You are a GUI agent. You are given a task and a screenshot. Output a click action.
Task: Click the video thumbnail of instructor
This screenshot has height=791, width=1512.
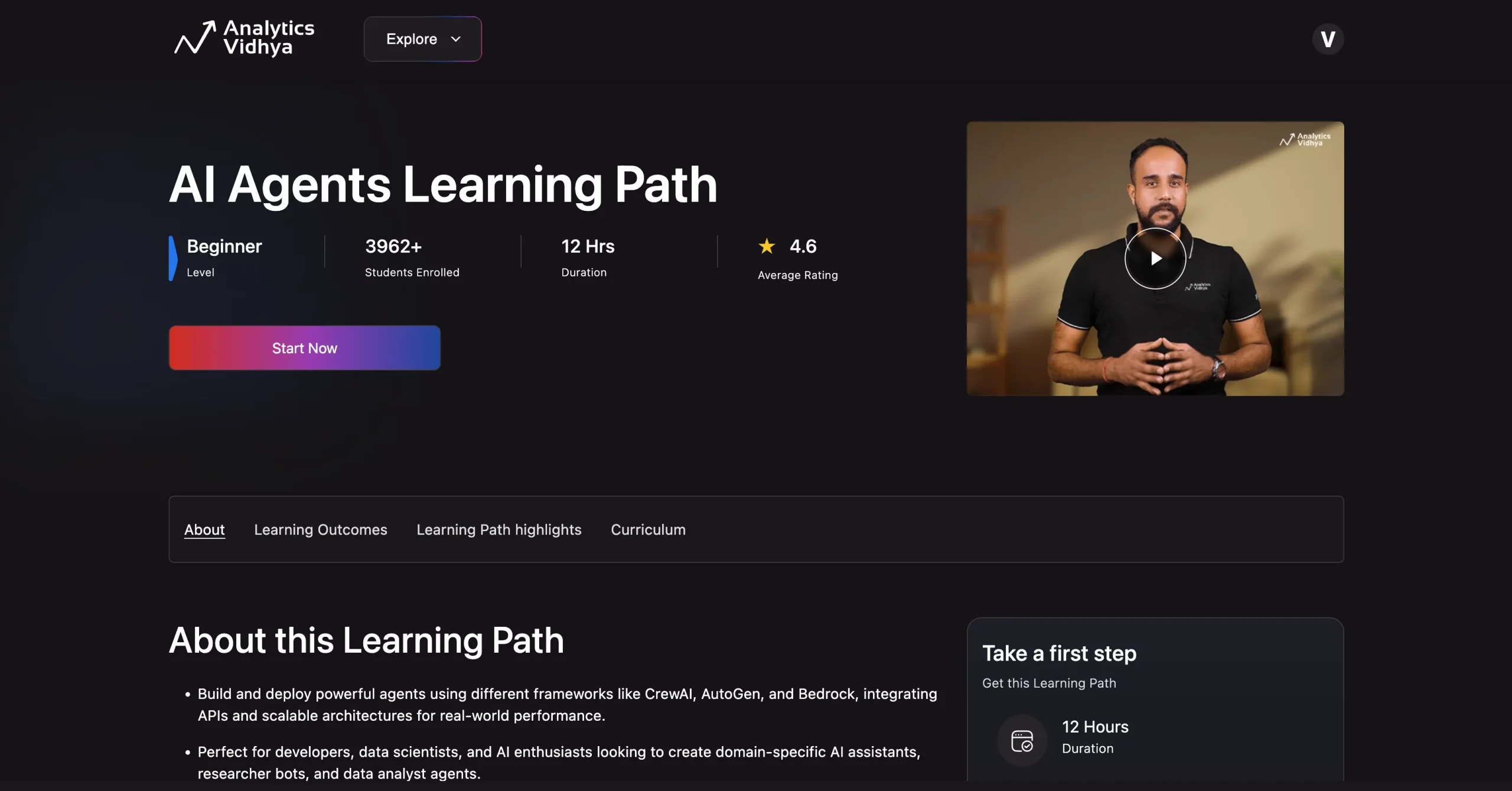point(1155,259)
